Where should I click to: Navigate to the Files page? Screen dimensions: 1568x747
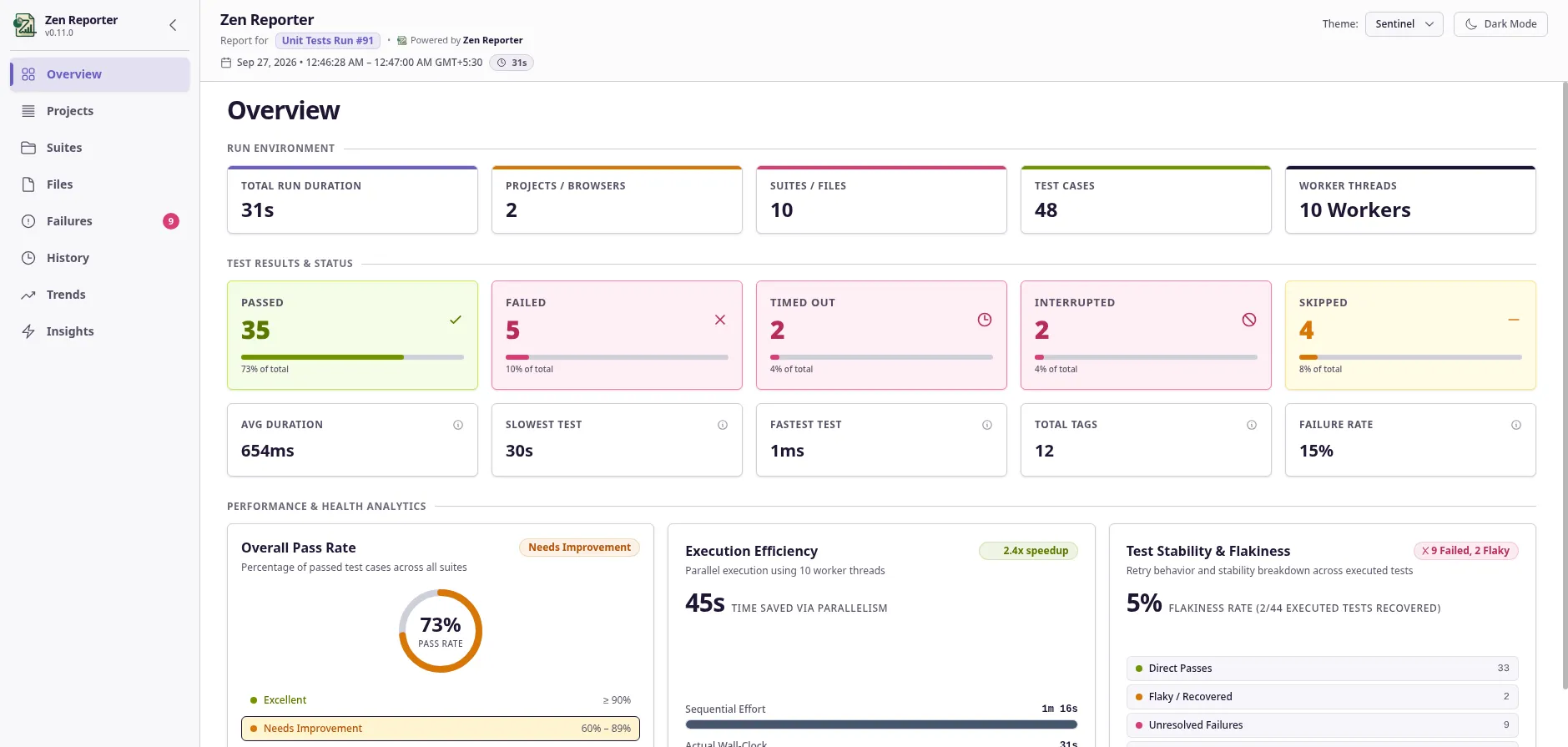pos(100,184)
